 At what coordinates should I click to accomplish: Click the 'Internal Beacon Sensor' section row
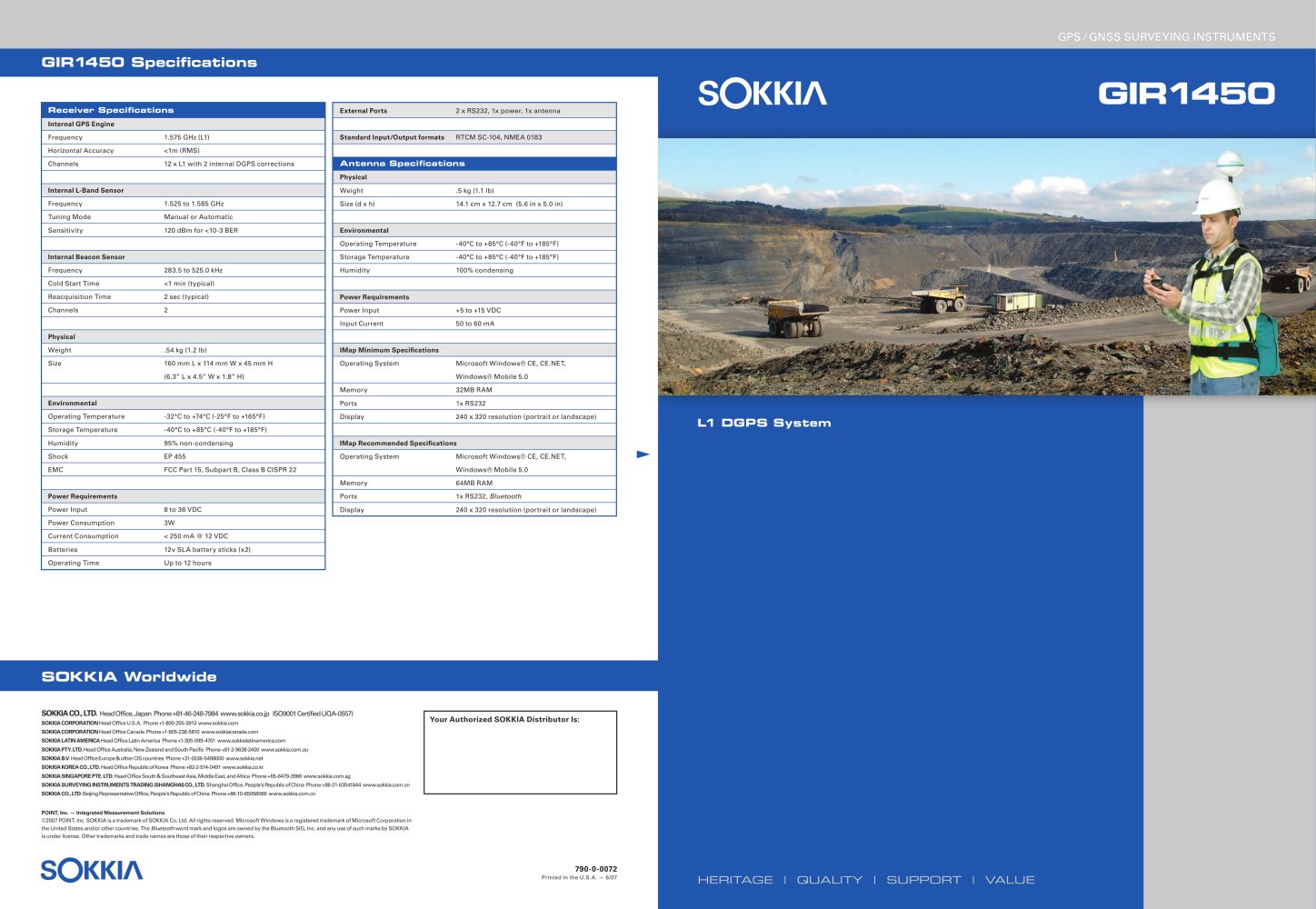pyautogui.click(x=183, y=256)
